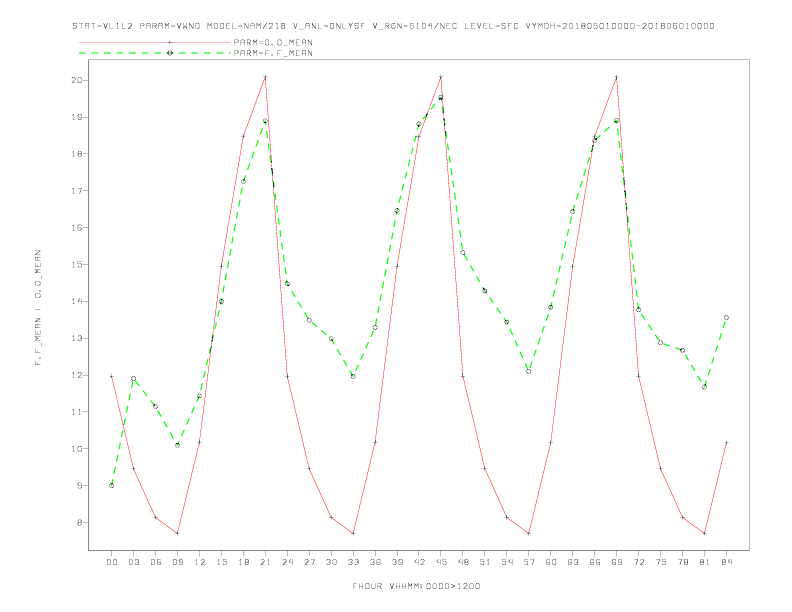Click y-axis tick label 18
The height and width of the screenshot is (612, 792).
76,154
